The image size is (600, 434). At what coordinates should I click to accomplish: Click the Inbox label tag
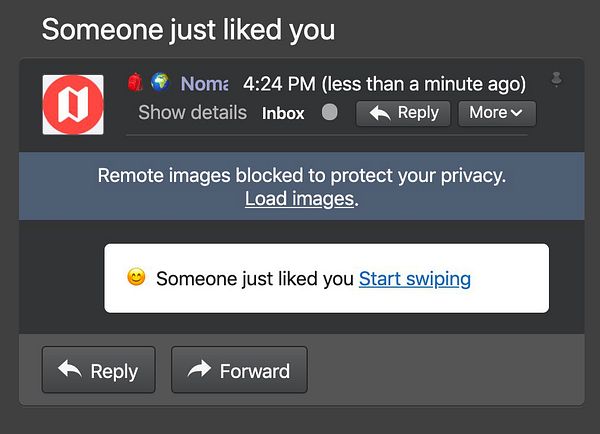coord(283,113)
